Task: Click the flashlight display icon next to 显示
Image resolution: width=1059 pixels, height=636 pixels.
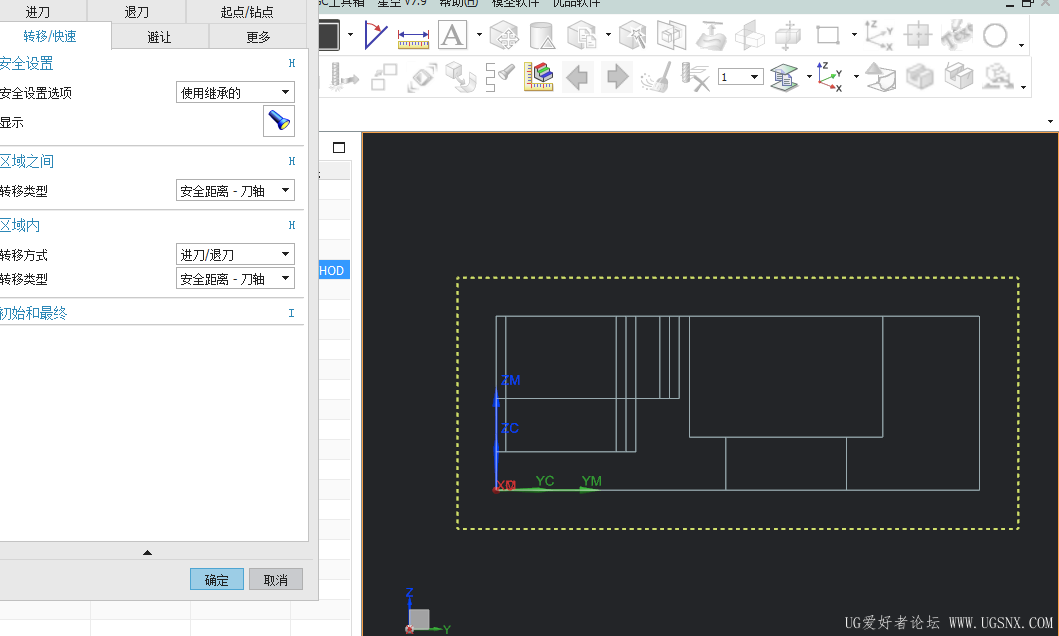Action: click(279, 122)
